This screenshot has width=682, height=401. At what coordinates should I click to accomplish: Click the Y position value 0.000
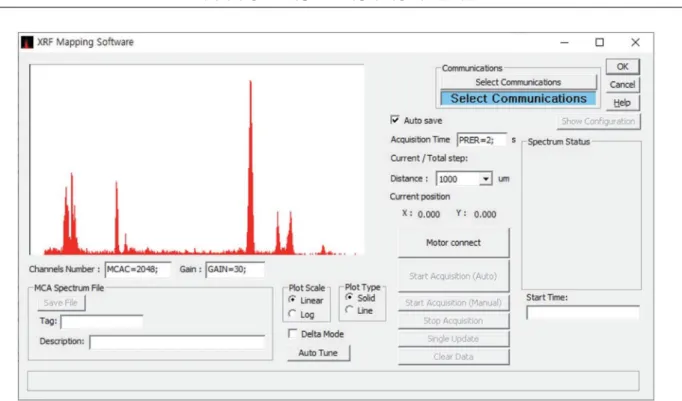click(x=485, y=214)
